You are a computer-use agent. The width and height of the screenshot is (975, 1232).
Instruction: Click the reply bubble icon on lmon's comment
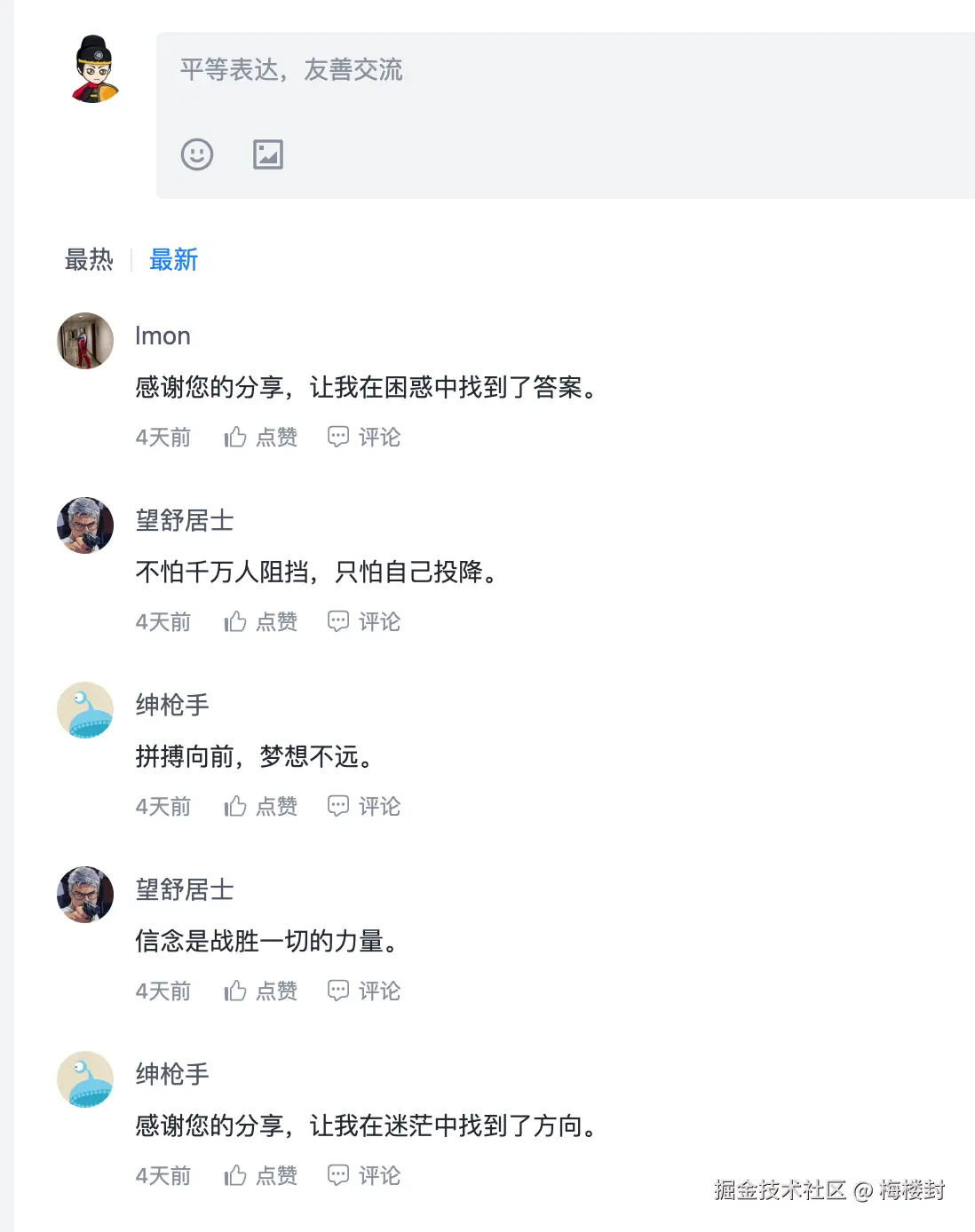338,436
